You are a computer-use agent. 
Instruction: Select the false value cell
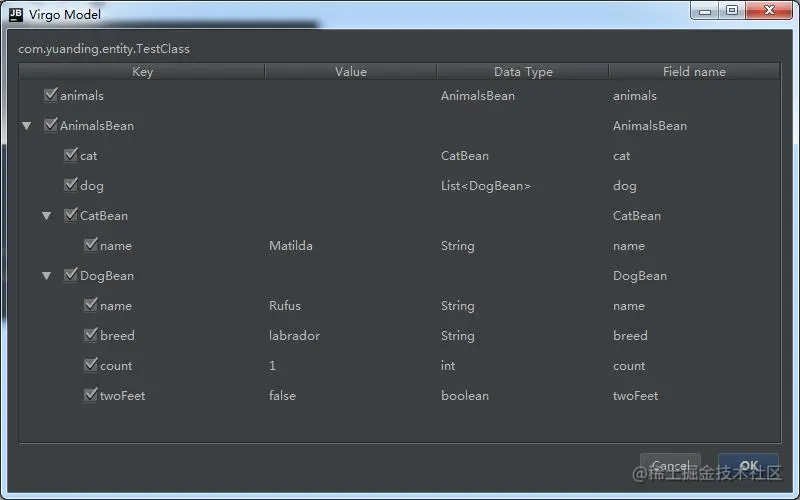tap(282, 395)
